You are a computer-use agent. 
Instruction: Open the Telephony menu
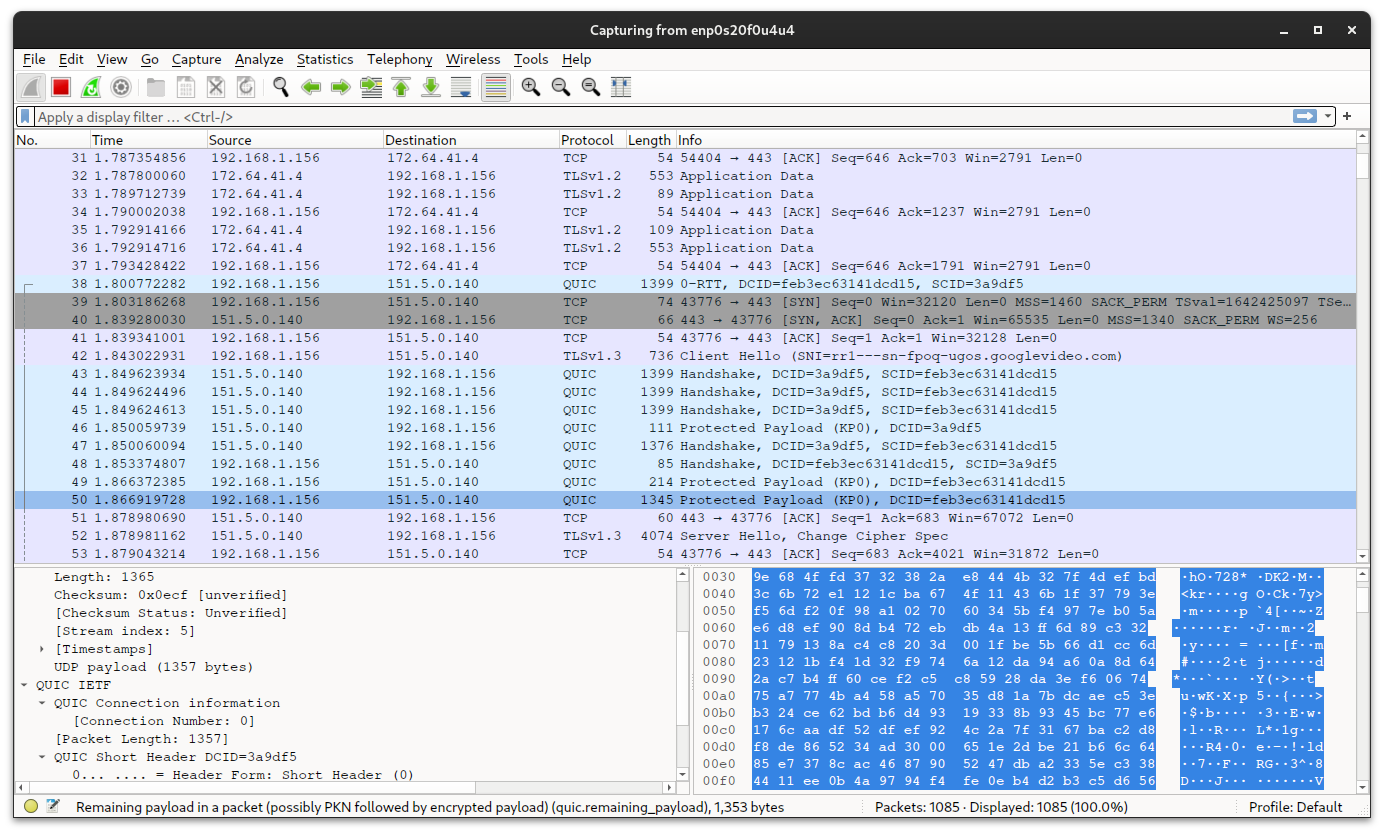[400, 59]
